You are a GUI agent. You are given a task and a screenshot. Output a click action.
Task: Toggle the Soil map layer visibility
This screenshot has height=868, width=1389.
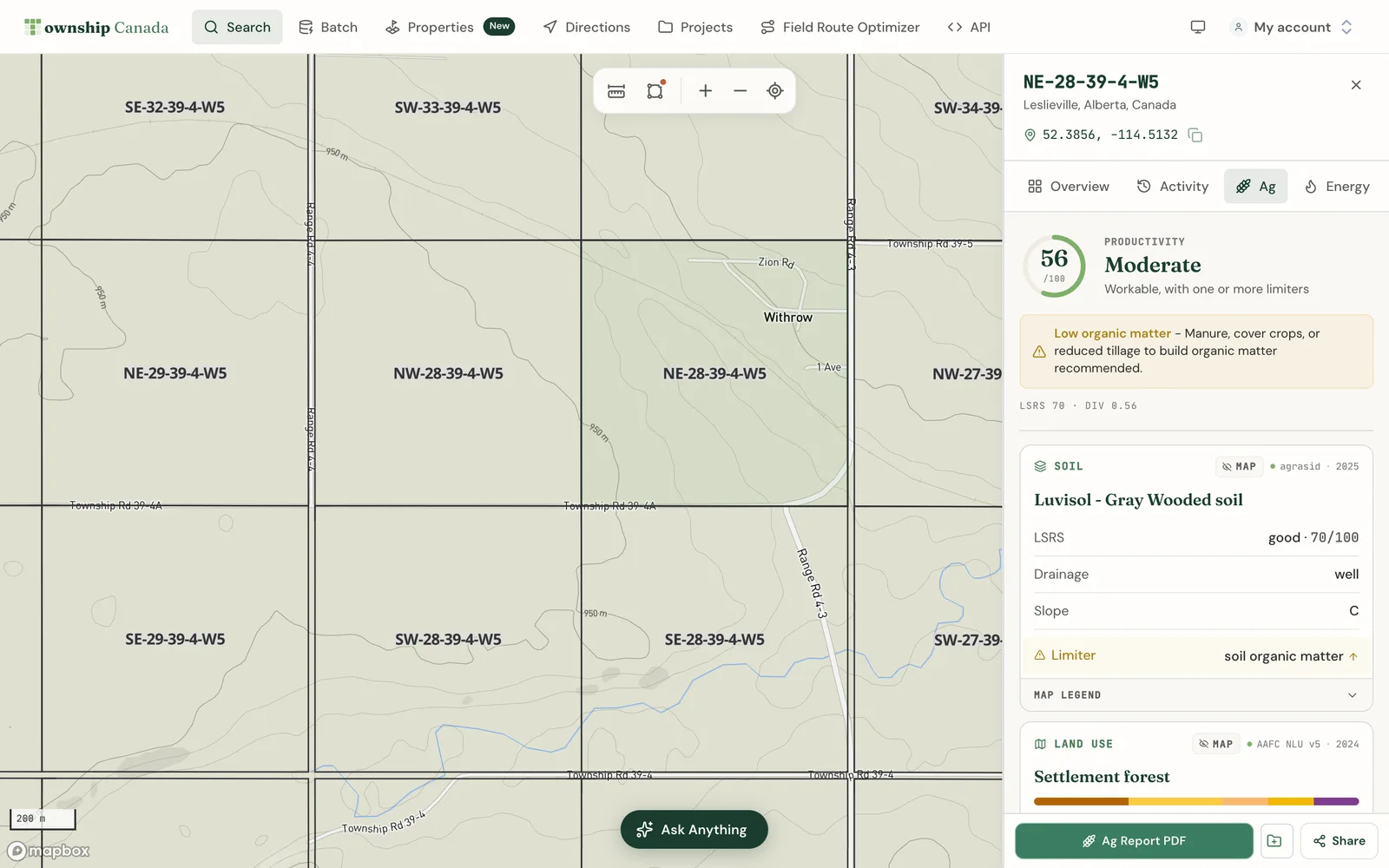click(x=1239, y=466)
